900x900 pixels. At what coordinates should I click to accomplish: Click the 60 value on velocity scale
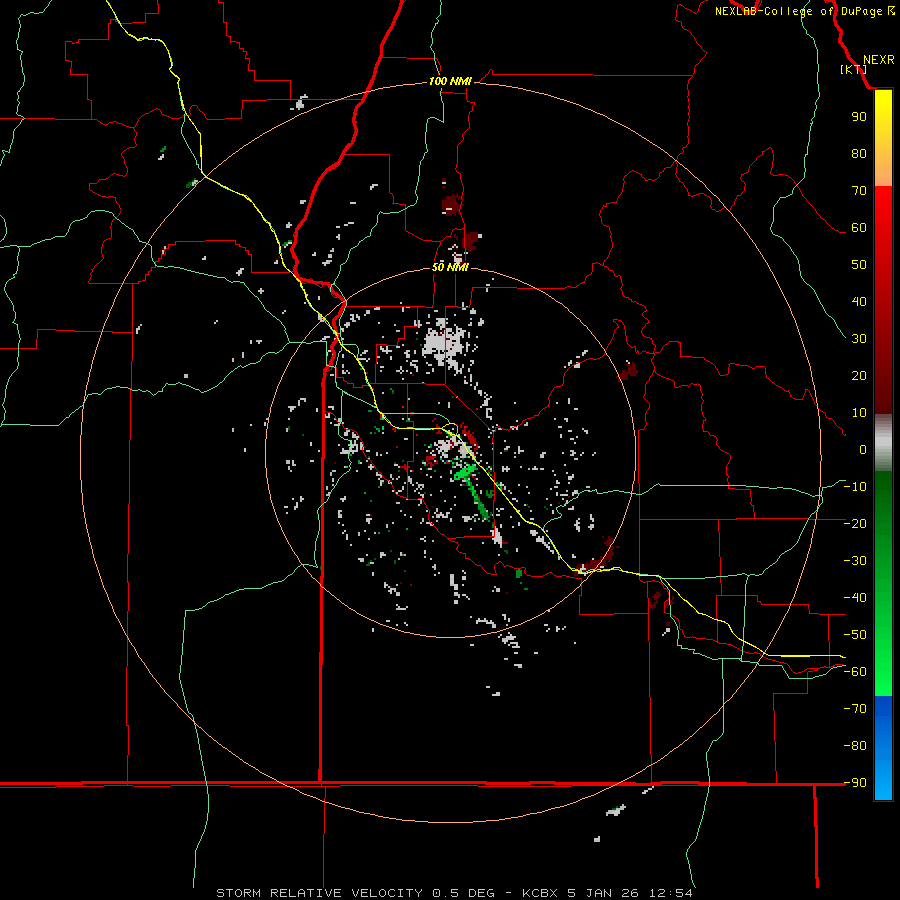(859, 227)
